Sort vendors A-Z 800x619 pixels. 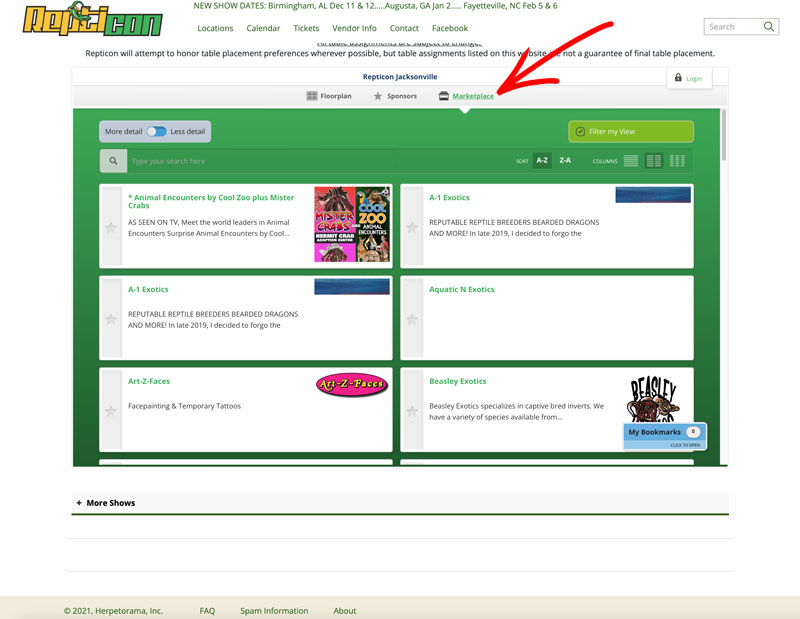click(542, 160)
